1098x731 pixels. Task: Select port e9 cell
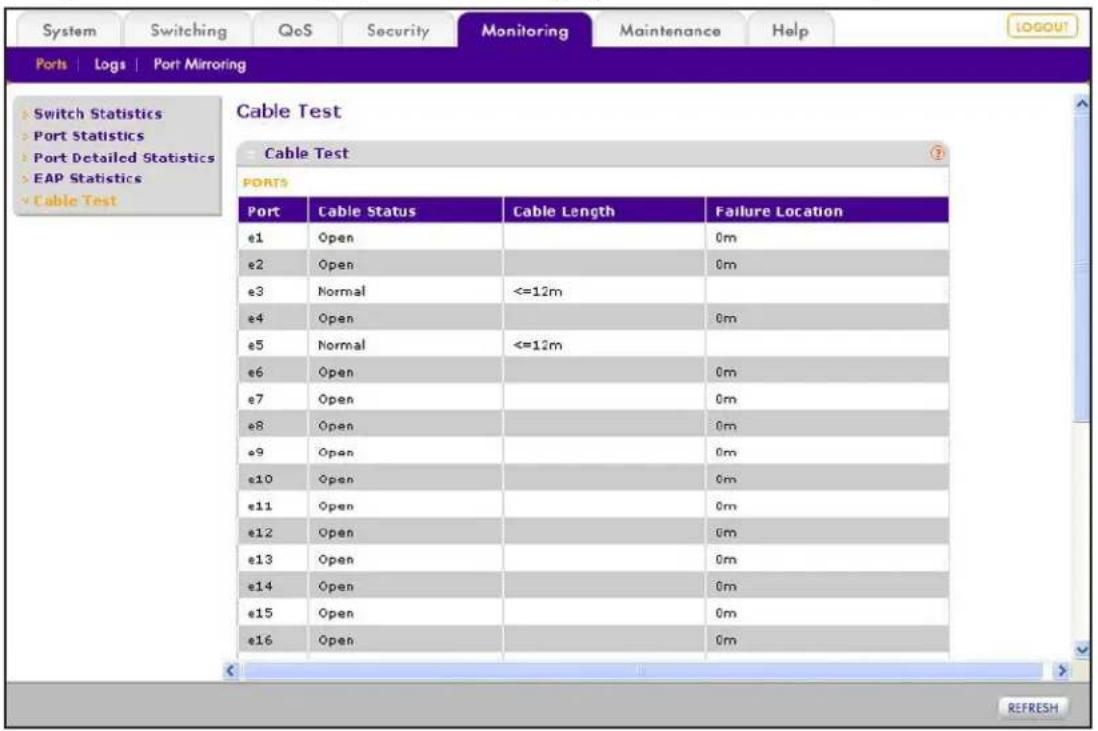[x=273, y=452]
